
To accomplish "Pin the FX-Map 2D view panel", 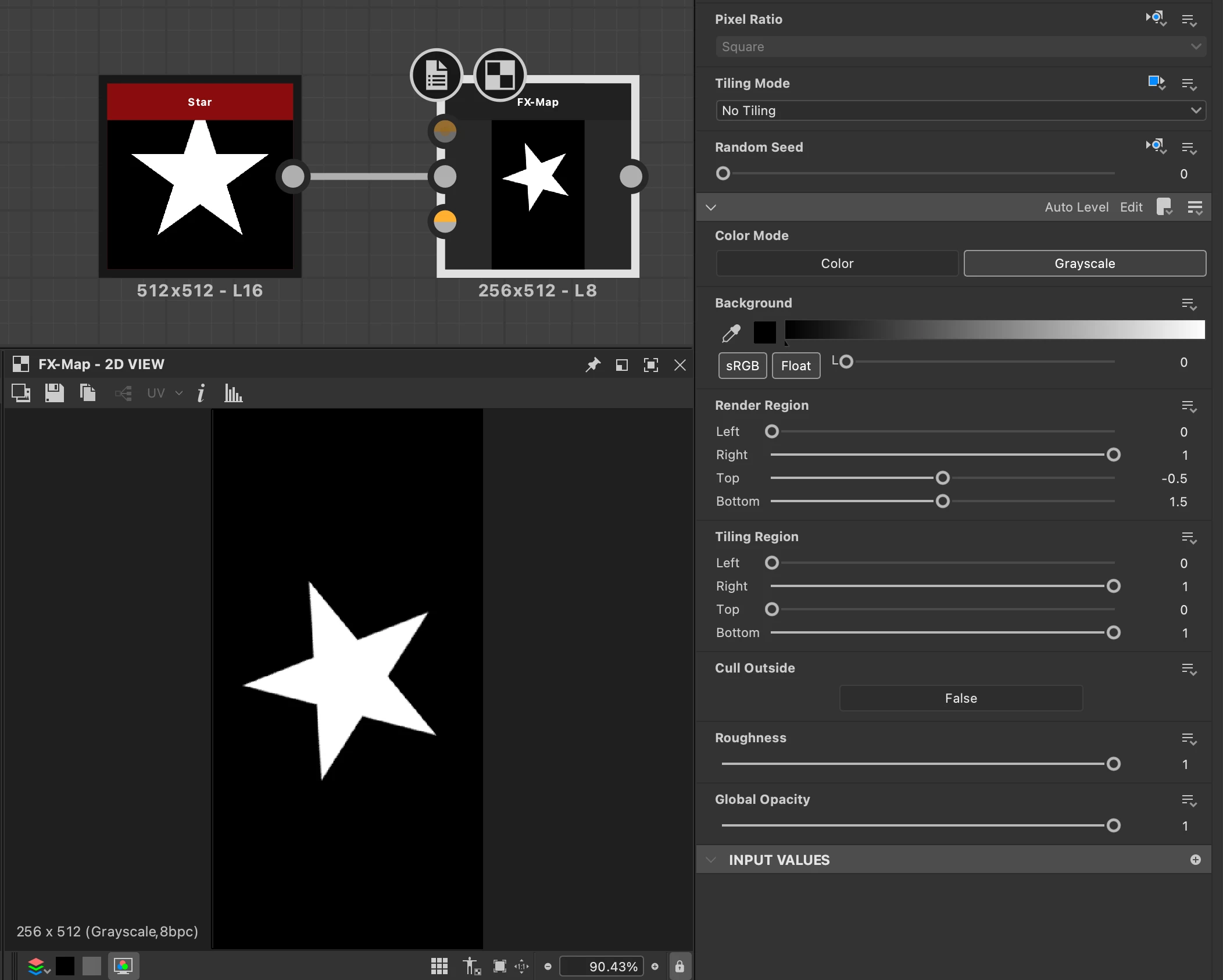I will pos(592,365).
